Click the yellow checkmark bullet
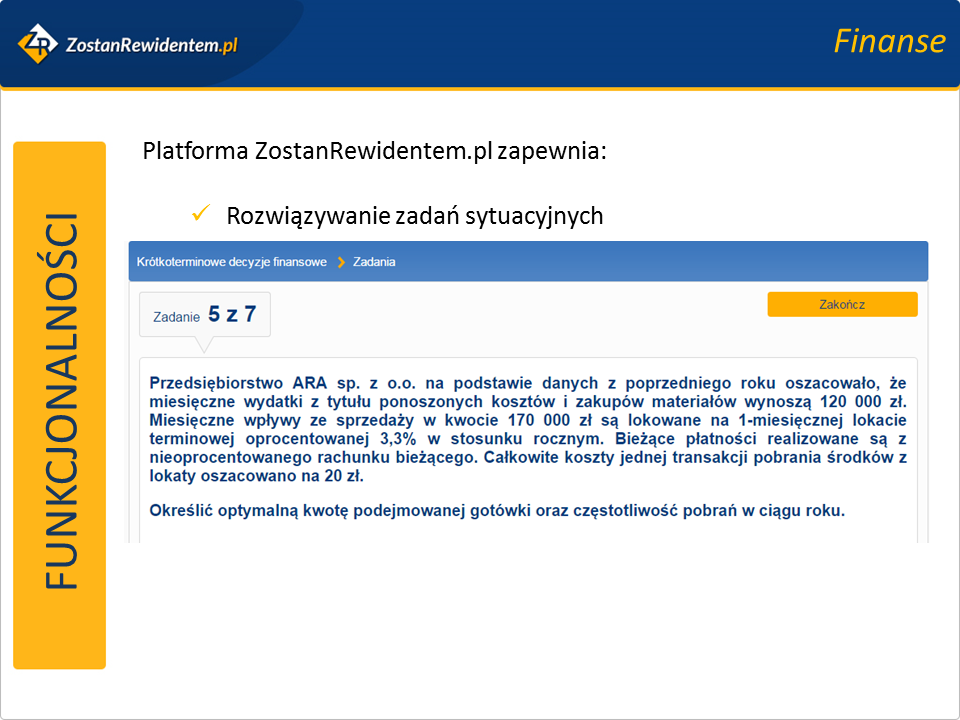Viewport: 960px width, 720px height. pos(199,214)
